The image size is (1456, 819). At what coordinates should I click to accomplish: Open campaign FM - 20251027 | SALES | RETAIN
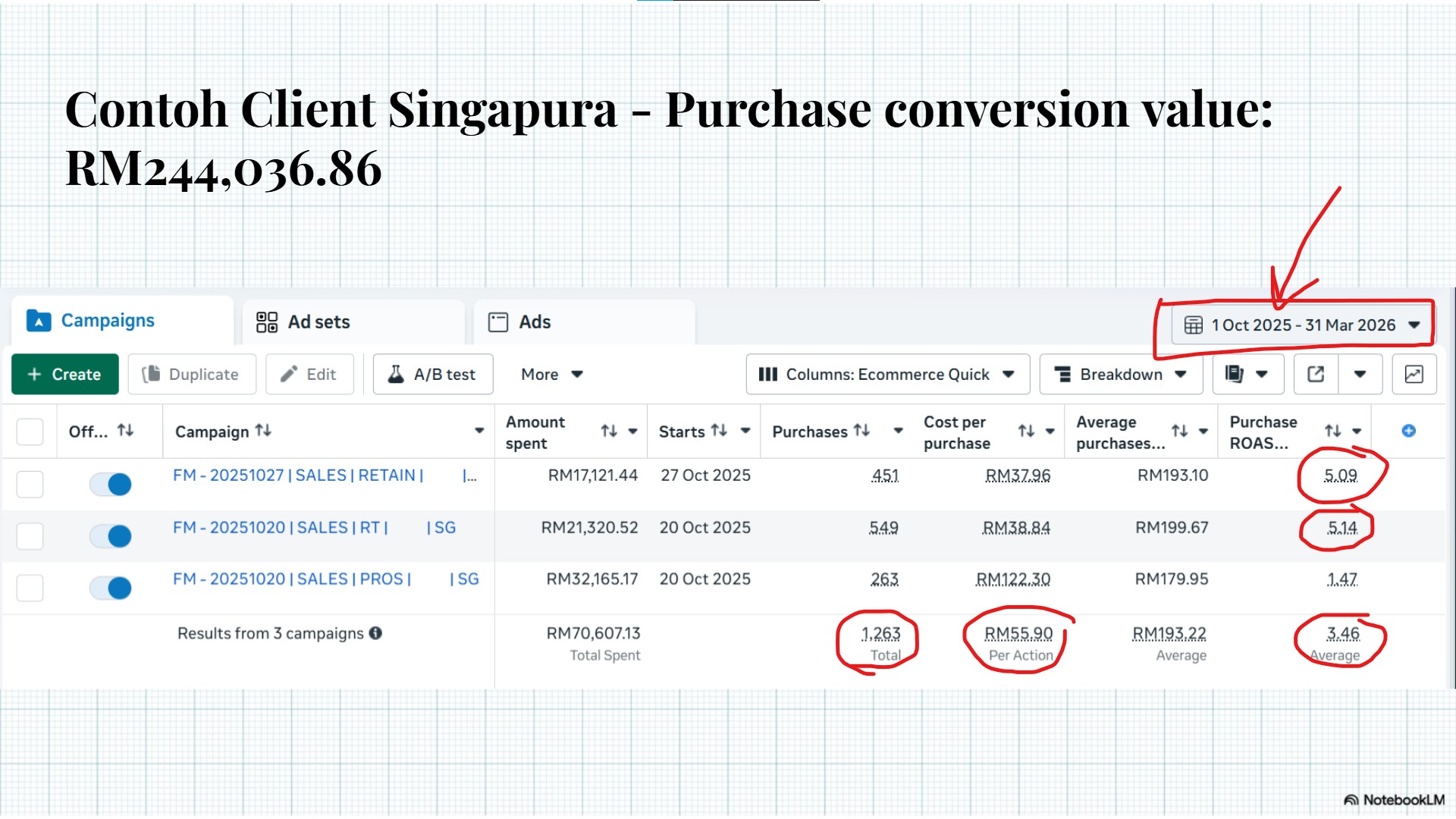point(325,475)
